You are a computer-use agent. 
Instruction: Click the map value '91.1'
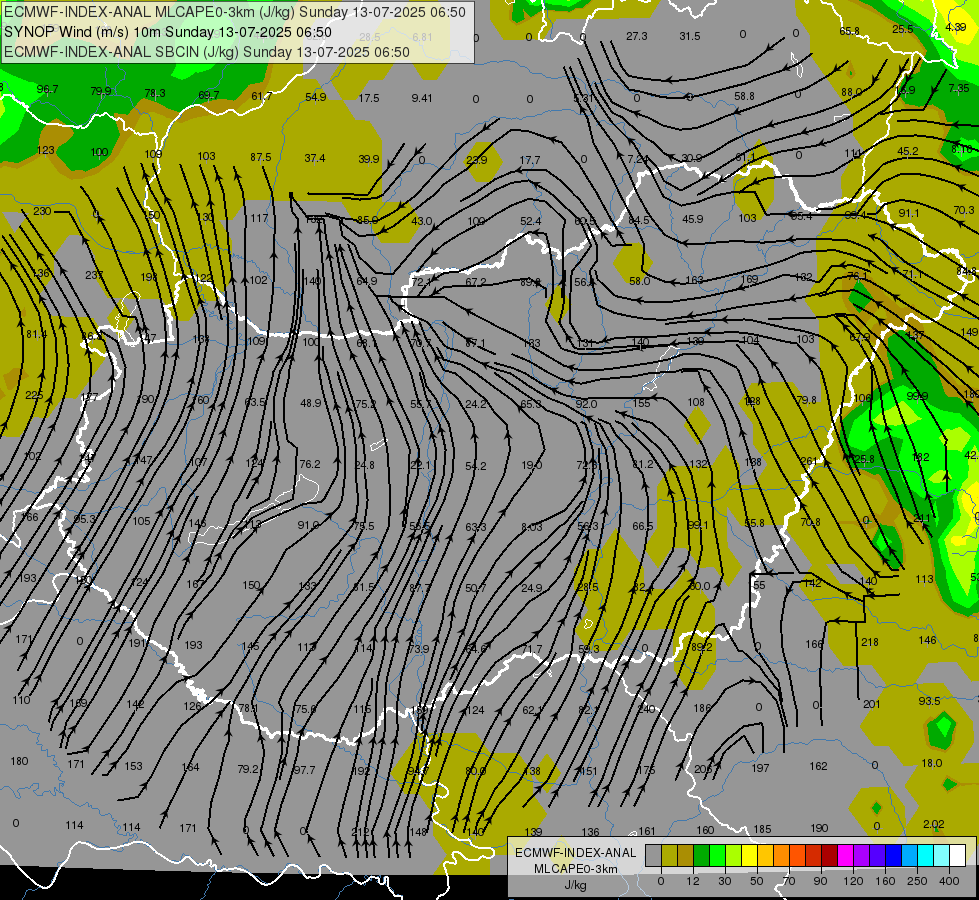pyautogui.click(x=908, y=213)
